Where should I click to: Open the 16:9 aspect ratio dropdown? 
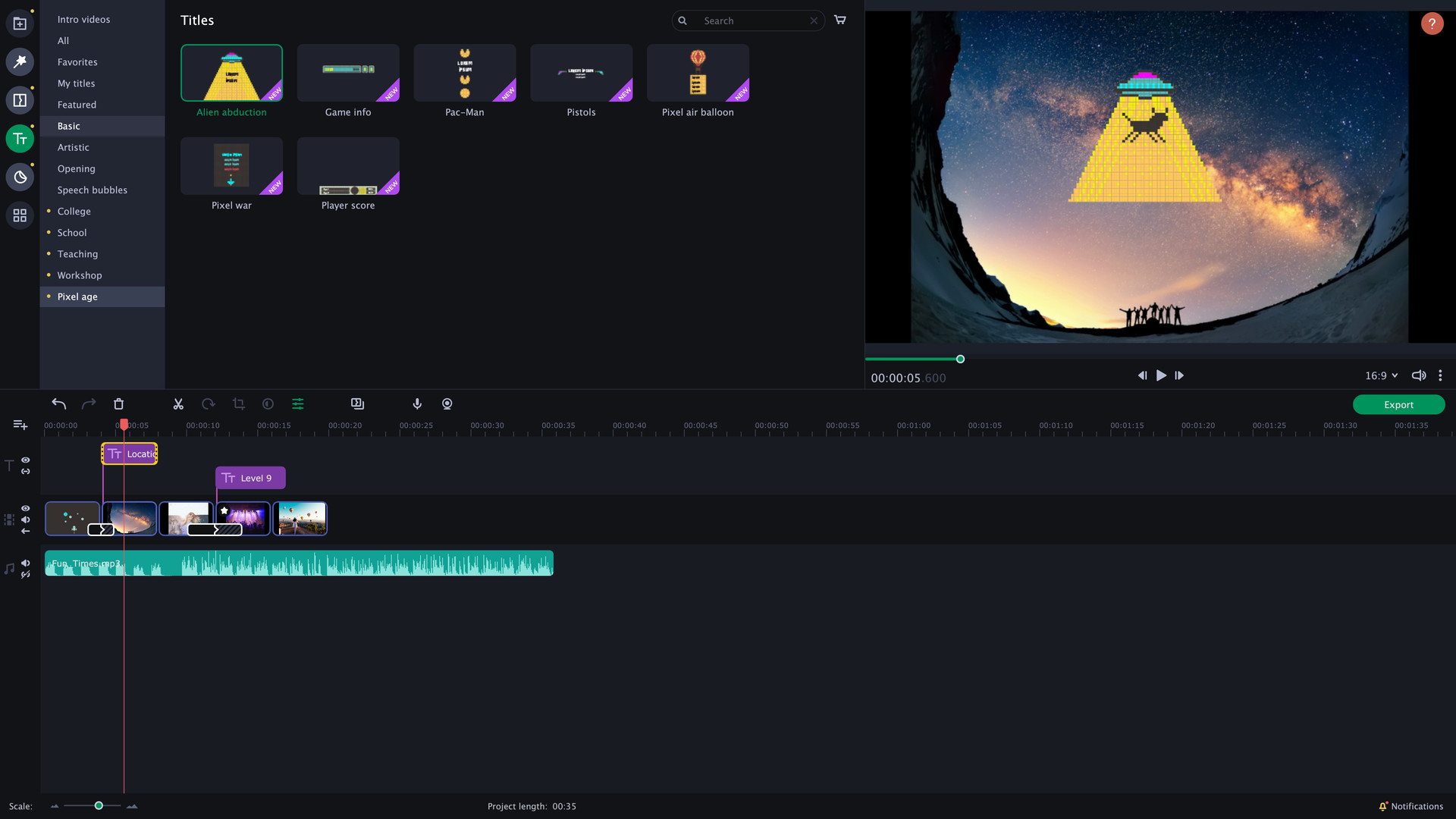tap(1380, 375)
